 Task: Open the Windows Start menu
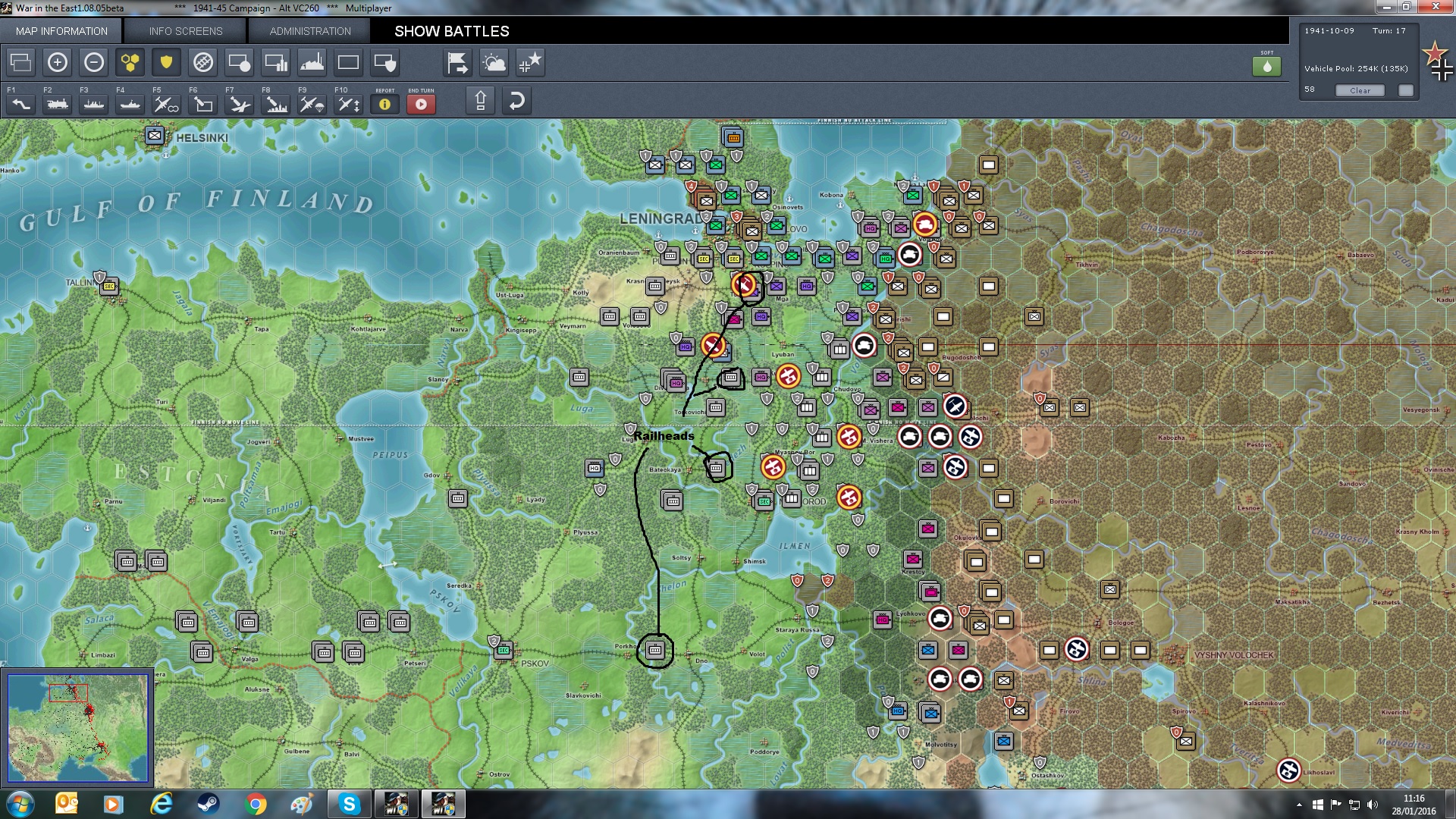20,804
